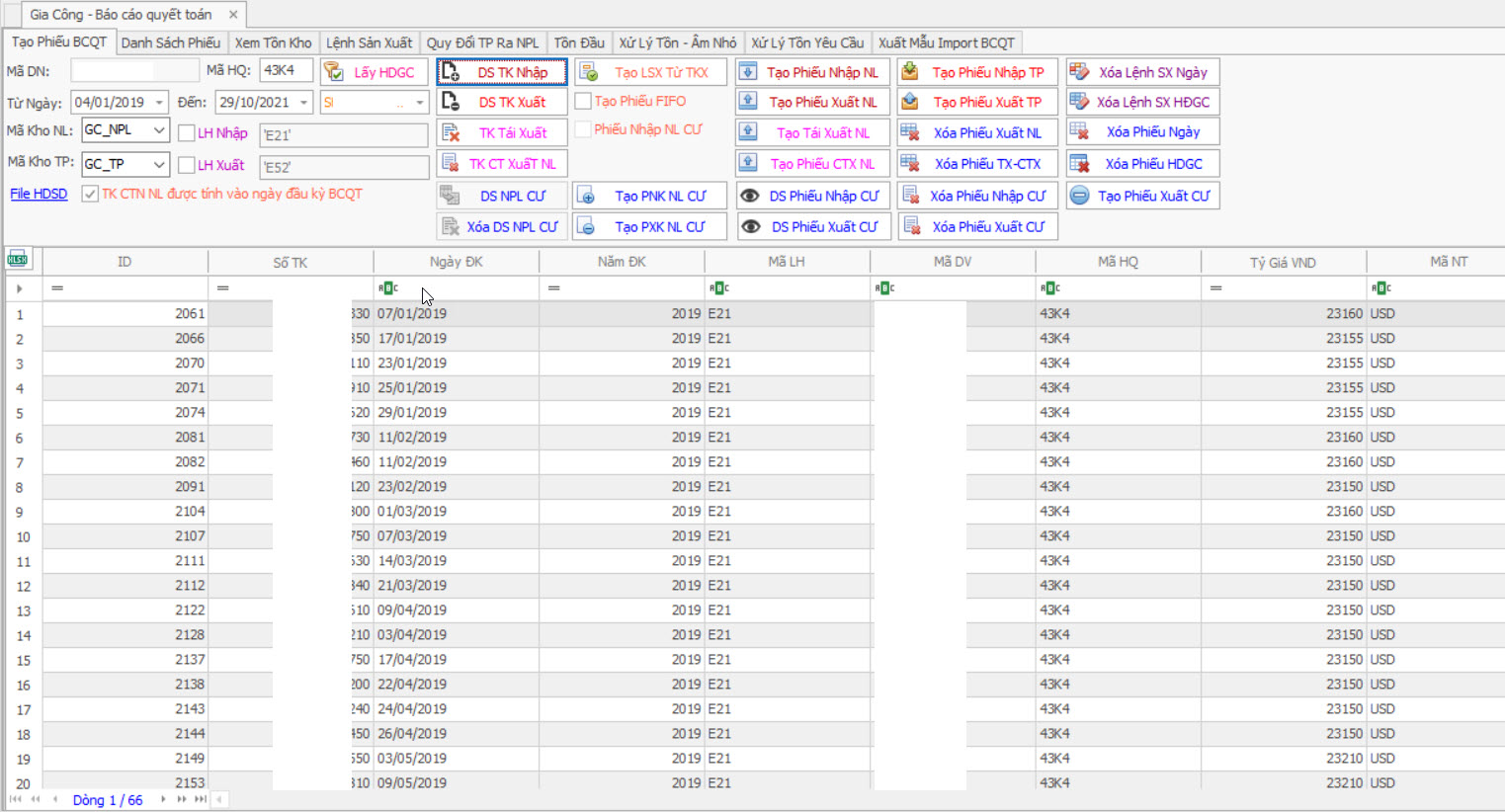Click the Xóa DS NPL CƯ icon
This screenshot has height=812, width=1505.
pos(451,226)
